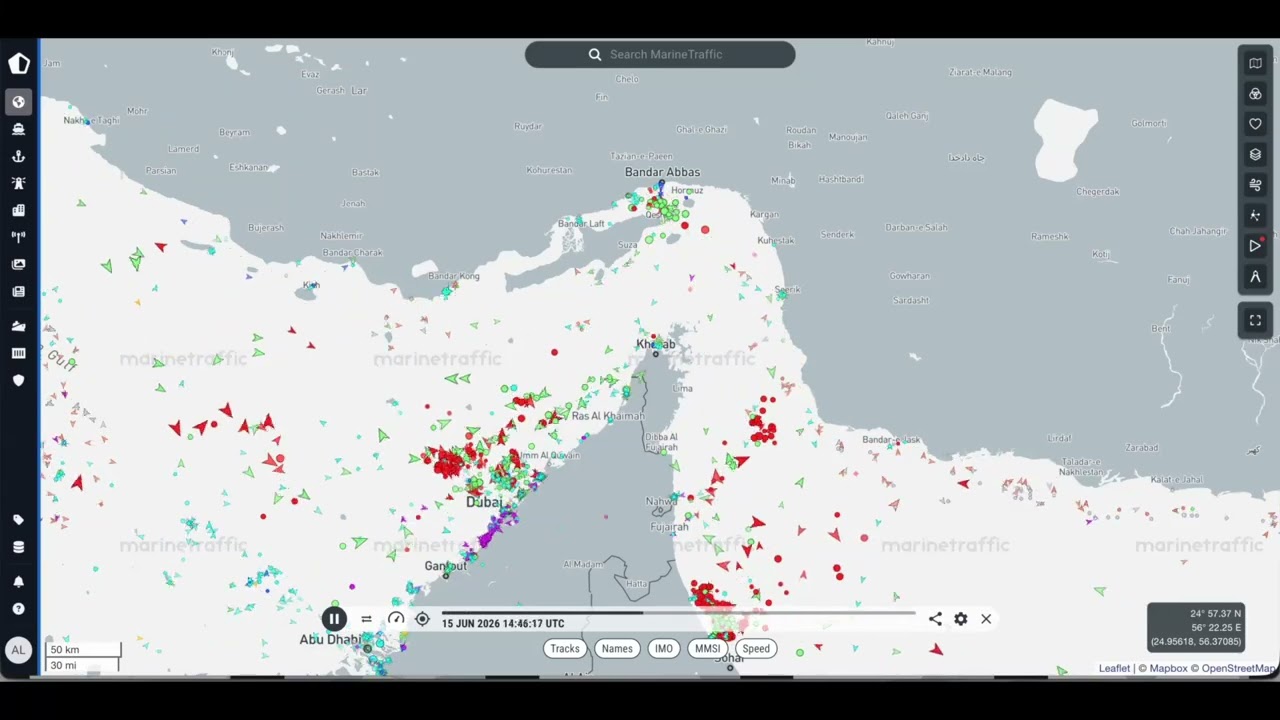Viewport: 1280px width, 720px height.
Task: Click the Ganfout label on map
Action: point(445,566)
